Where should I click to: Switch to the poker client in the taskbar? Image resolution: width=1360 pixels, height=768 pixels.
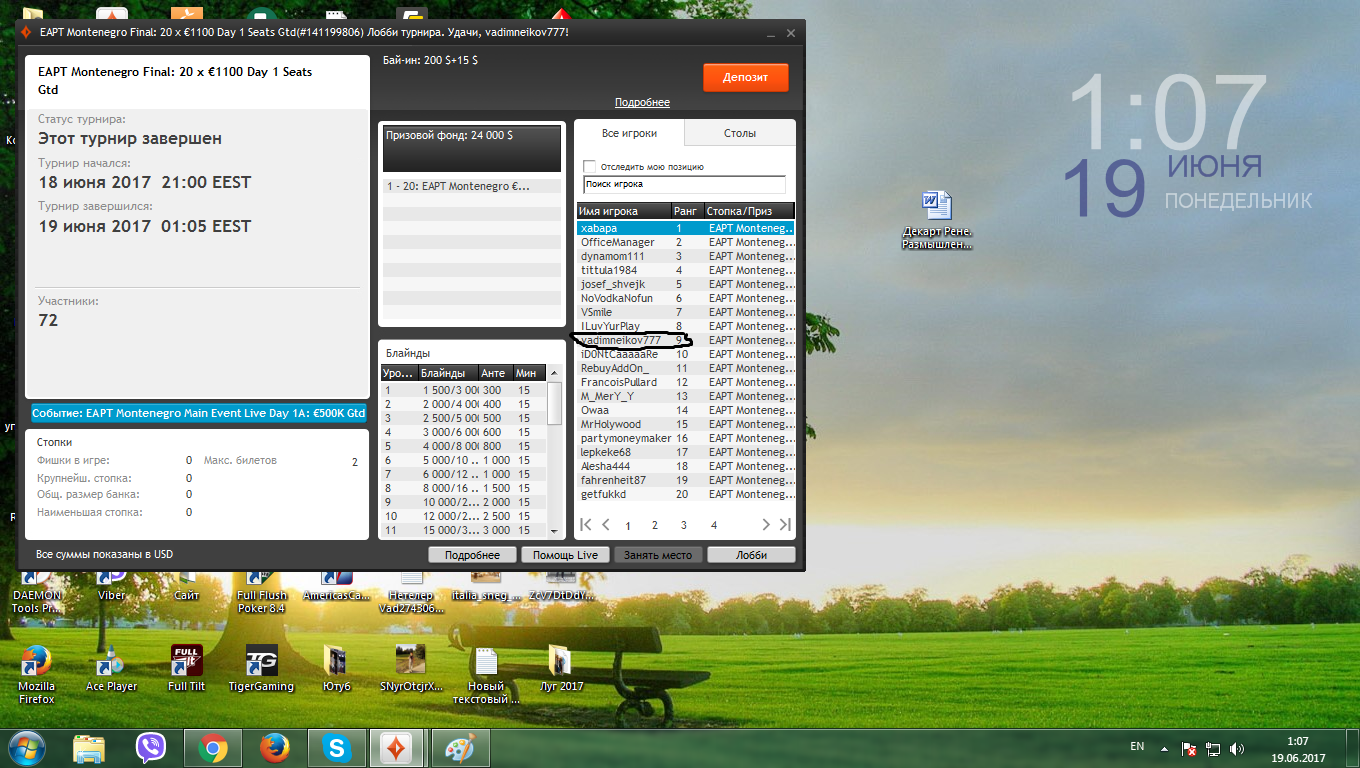398,748
